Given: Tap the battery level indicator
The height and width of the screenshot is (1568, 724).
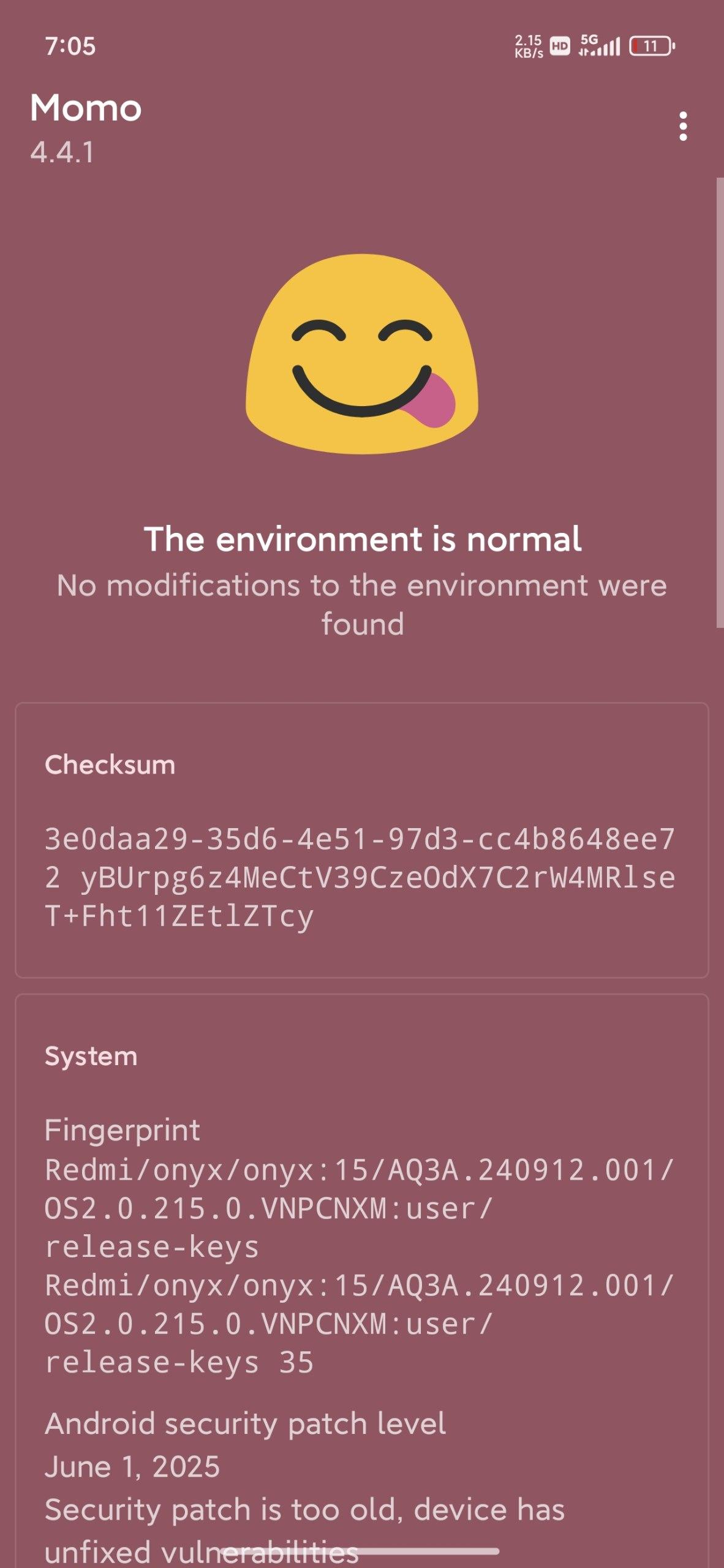Looking at the screenshot, I should coord(652,46).
